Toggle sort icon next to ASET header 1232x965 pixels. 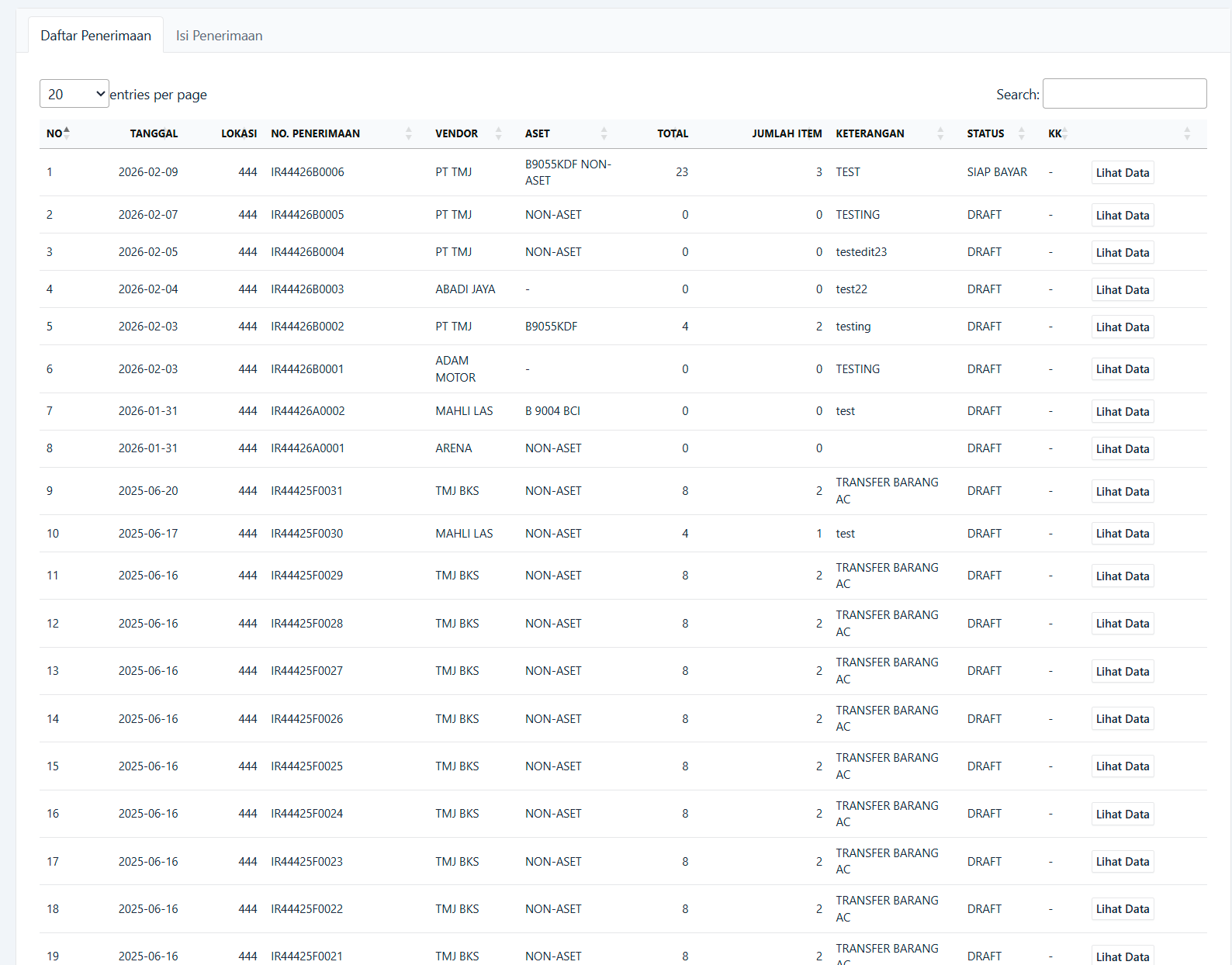[604, 133]
